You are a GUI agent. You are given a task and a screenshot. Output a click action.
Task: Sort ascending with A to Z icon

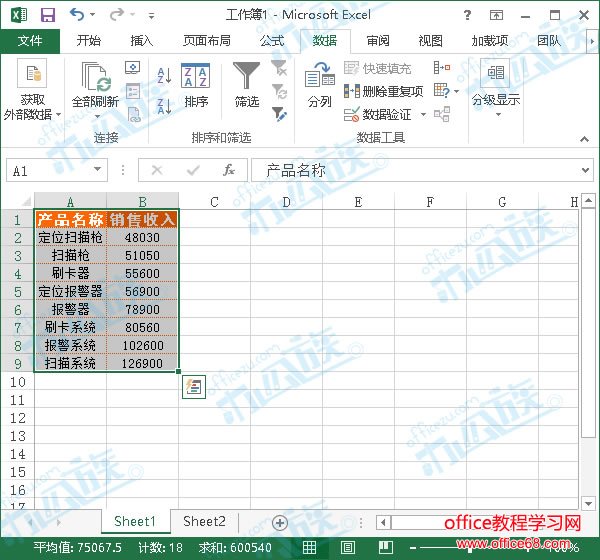(x=165, y=75)
